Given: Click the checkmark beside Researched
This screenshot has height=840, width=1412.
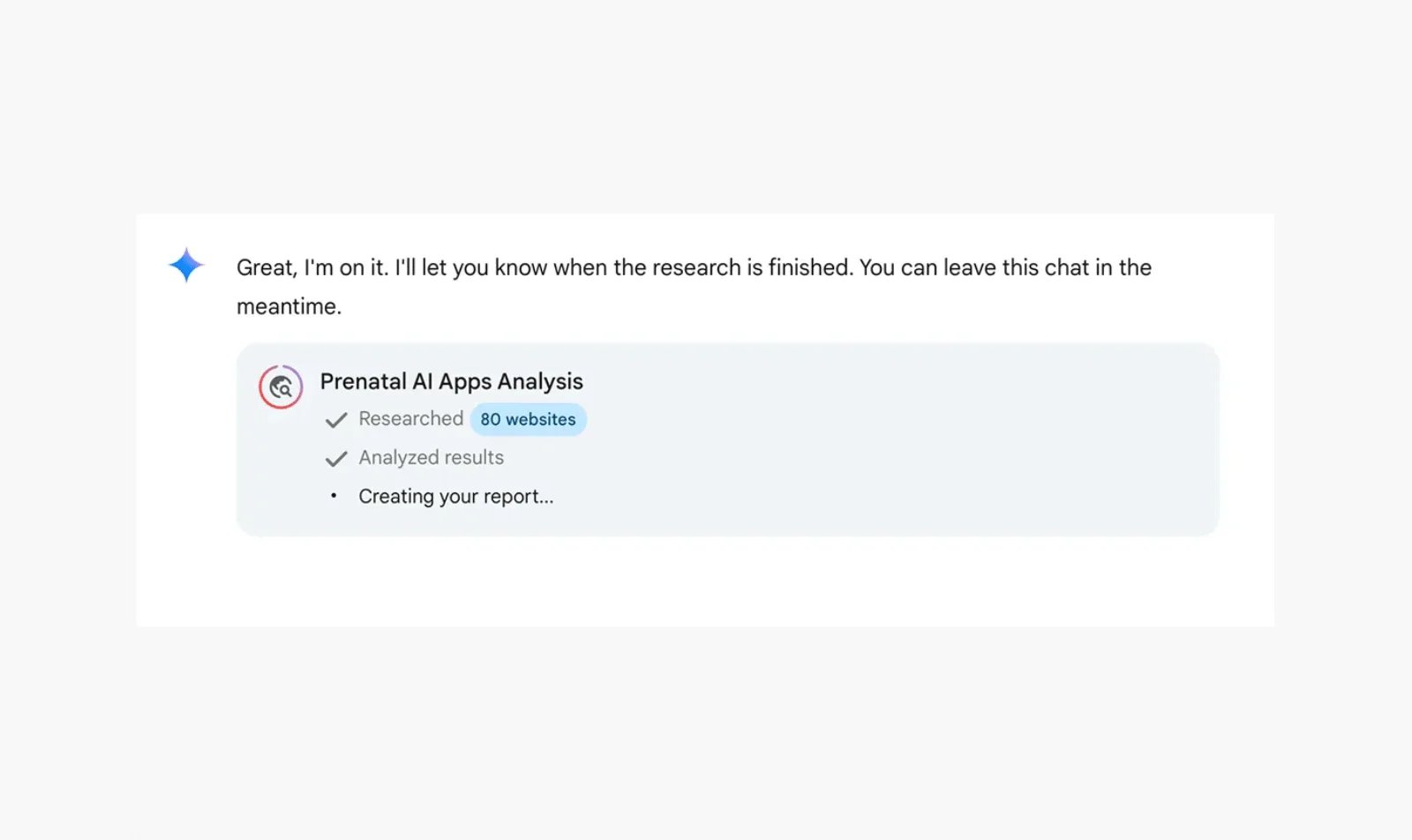Looking at the screenshot, I should point(336,420).
